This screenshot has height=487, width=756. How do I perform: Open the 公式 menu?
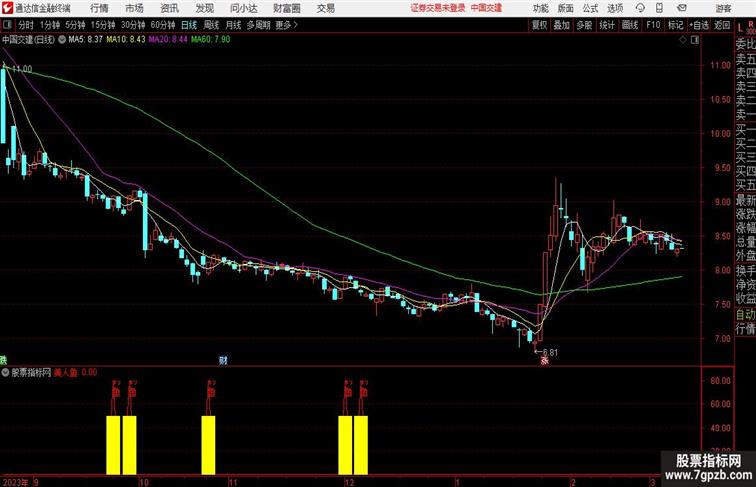pos(590,8)
